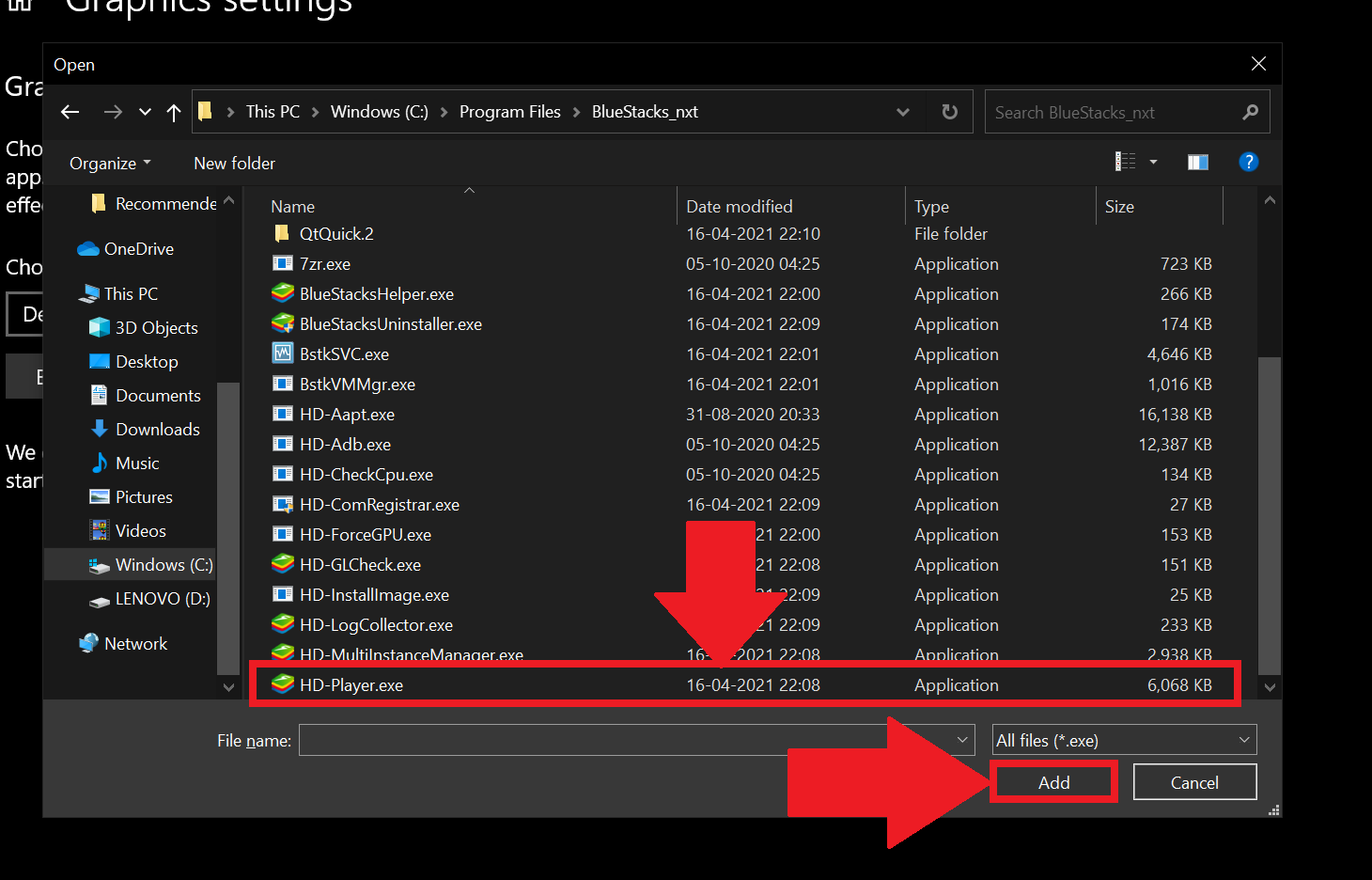This screenshot has width=1372, height=880.
Task: Select LENOVO (D:) drive in the sidebar
Action: pyautogui.click(x=149, y=599)
